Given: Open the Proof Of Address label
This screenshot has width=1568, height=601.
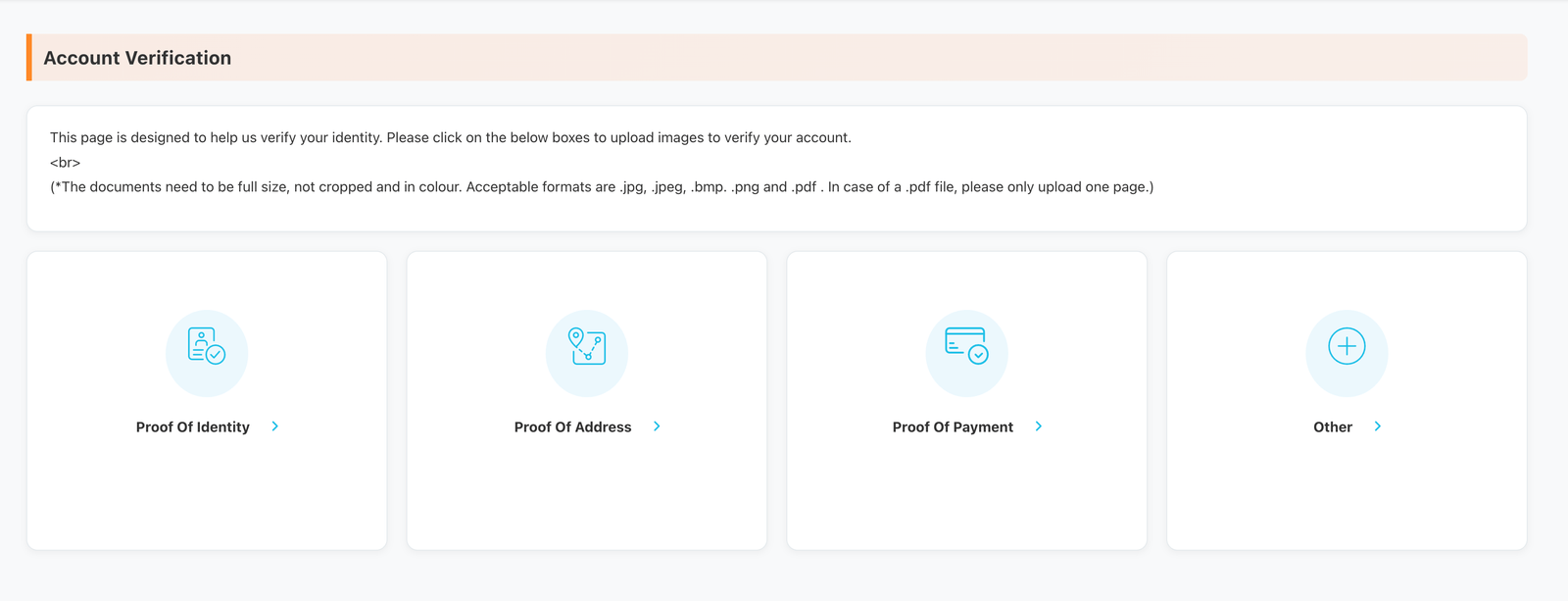Looking at the screenshot, I should coord(573,427).
